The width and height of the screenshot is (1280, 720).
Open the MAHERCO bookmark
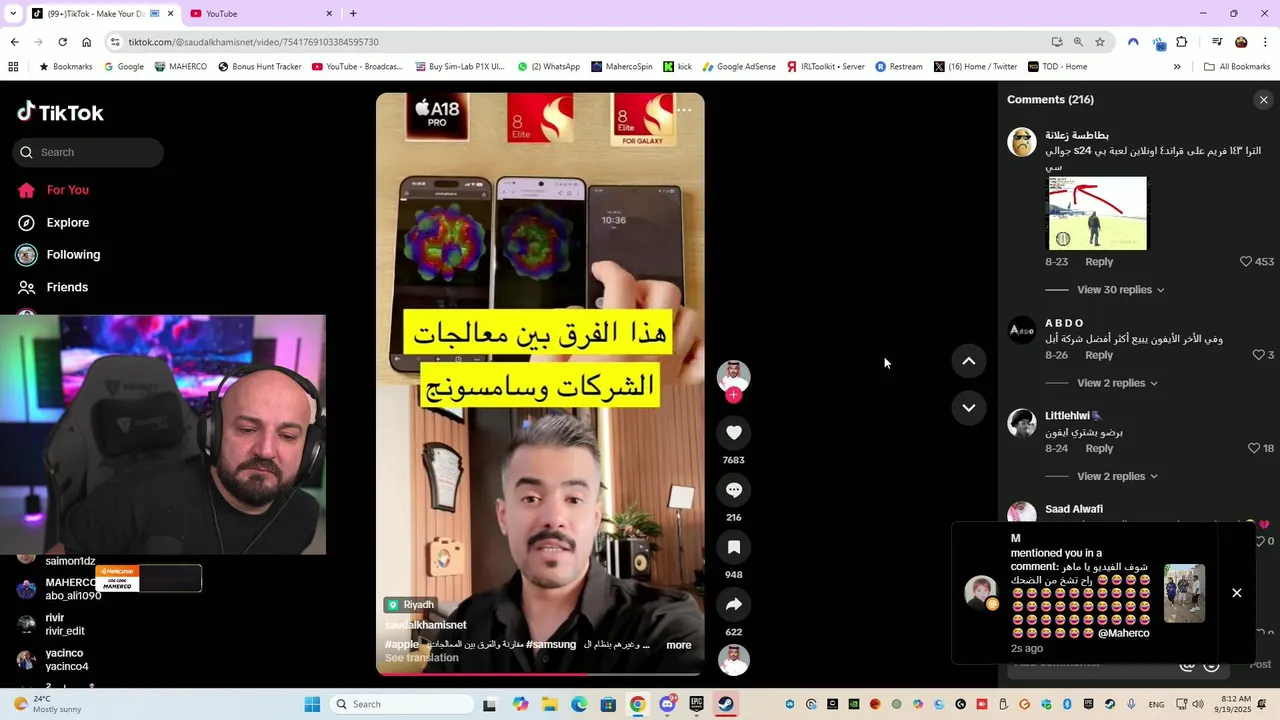click(x=181, y=67)
